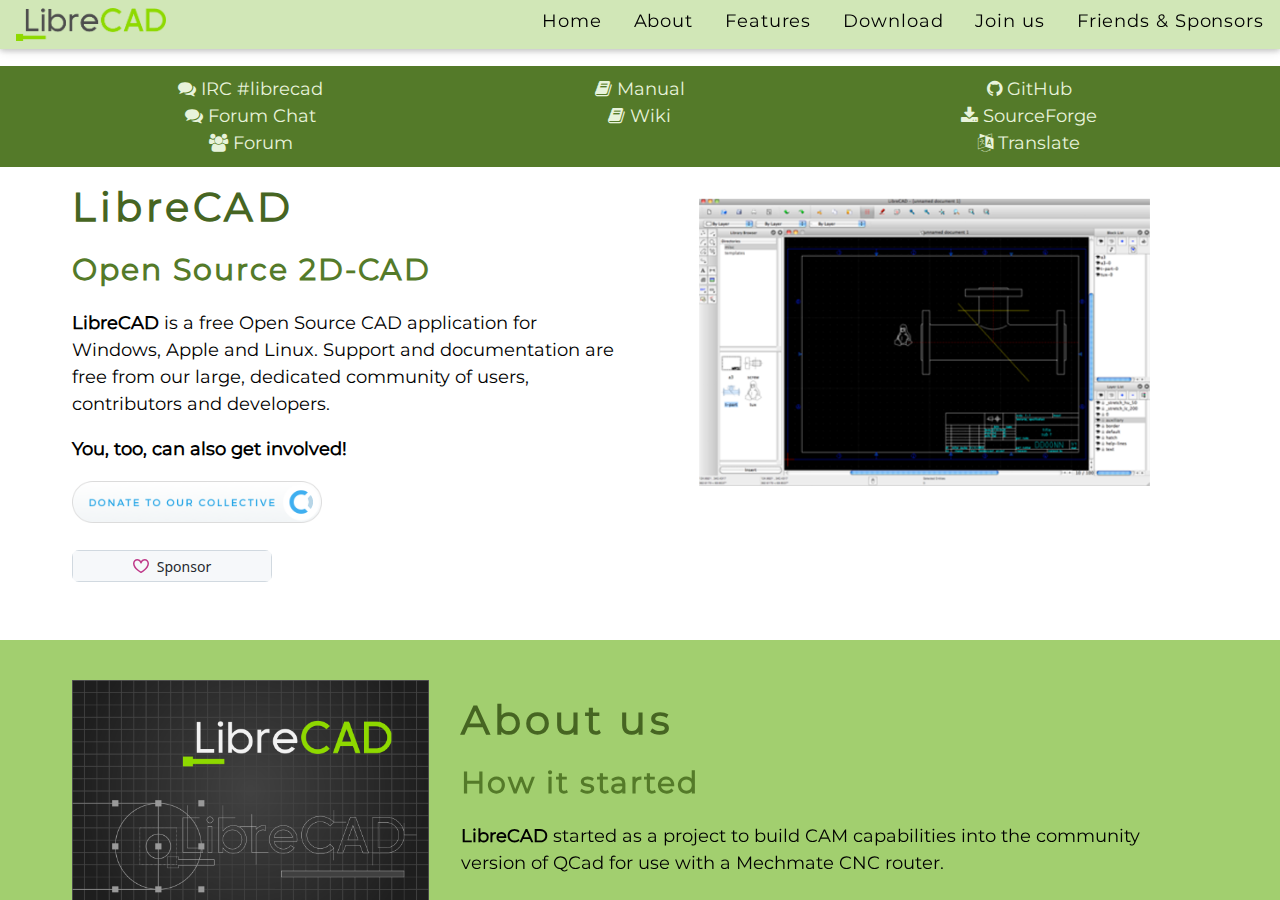Click the language icon beside Translate
The image size is (1280, 900).
pos(986,143)
